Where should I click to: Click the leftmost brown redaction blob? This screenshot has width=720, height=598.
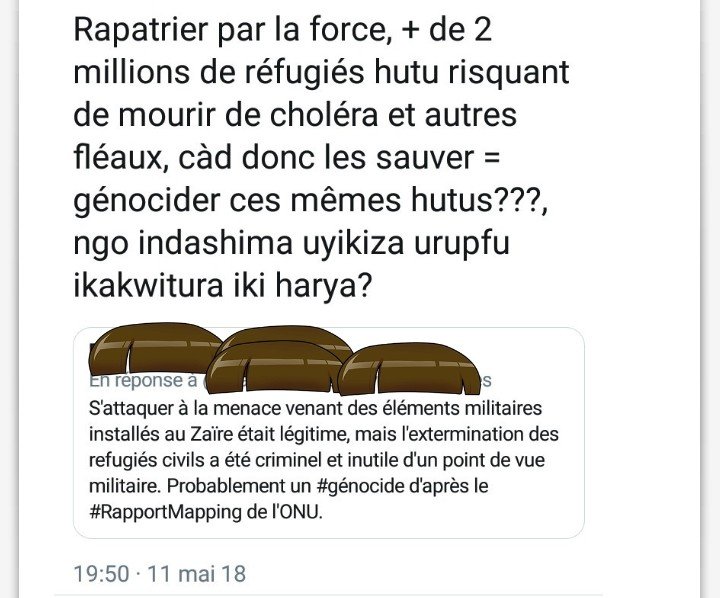coord(154,348)
